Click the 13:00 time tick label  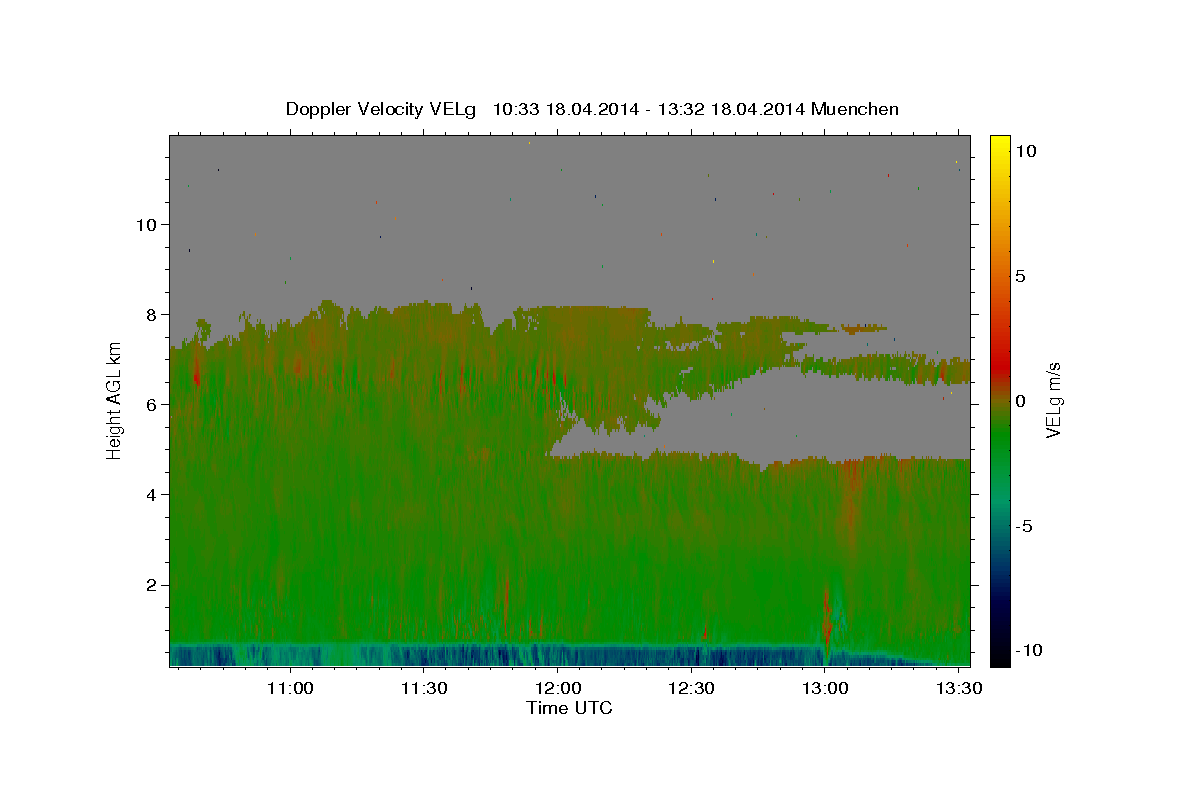(x=825, y=689)
